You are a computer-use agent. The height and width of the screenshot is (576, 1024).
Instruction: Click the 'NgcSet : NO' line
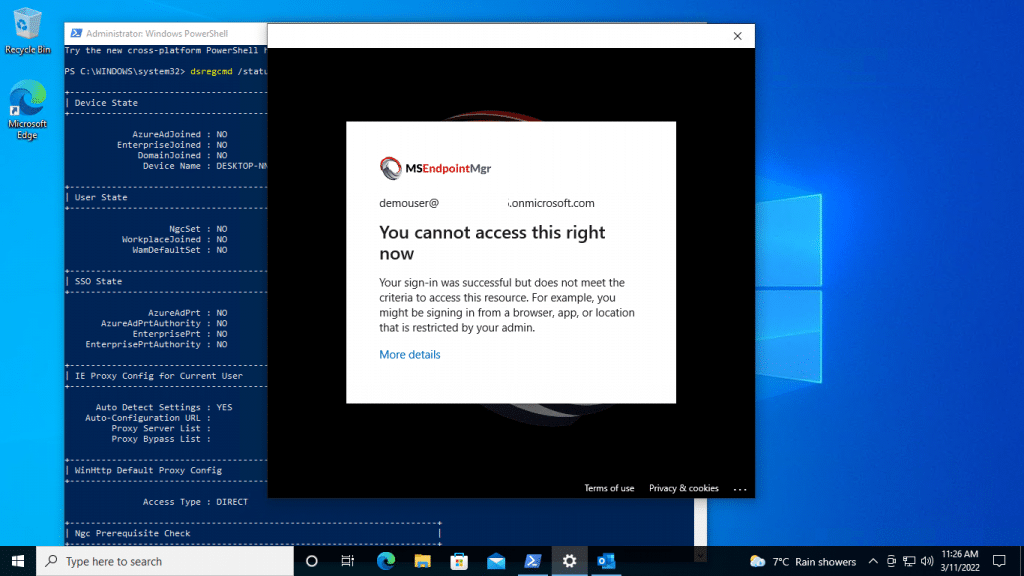(x=198, y=229)
